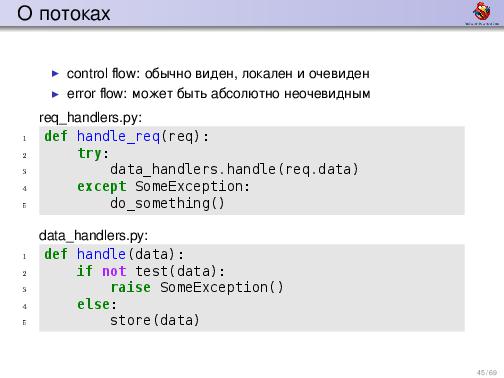Click the store(data) call
This screenshot has height=378, width=504.
(x=155, y=320)
